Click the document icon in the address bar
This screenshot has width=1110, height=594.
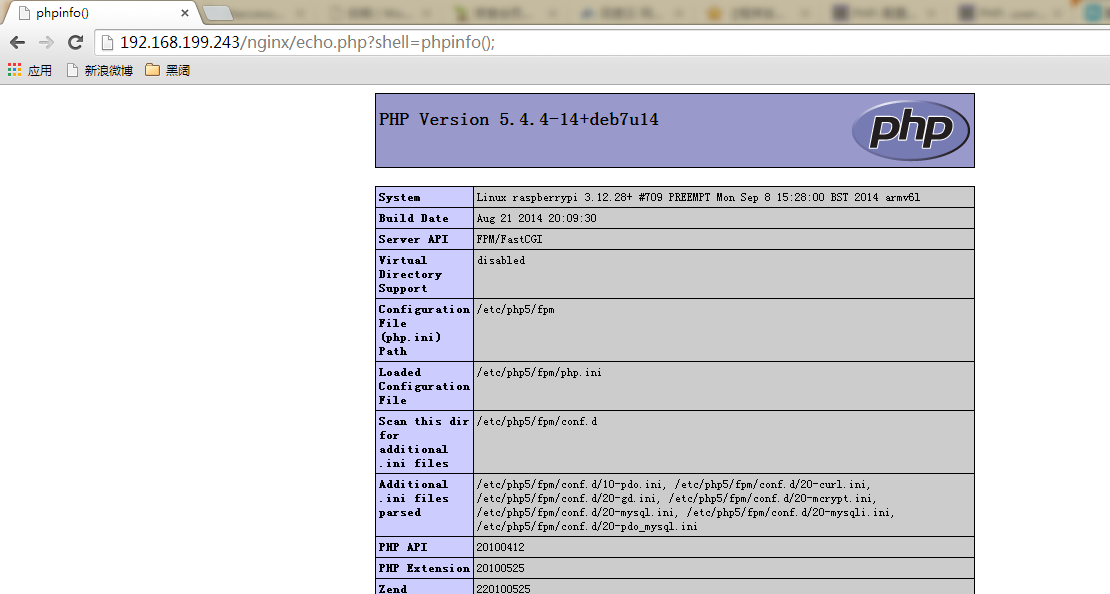coord(108,42)
